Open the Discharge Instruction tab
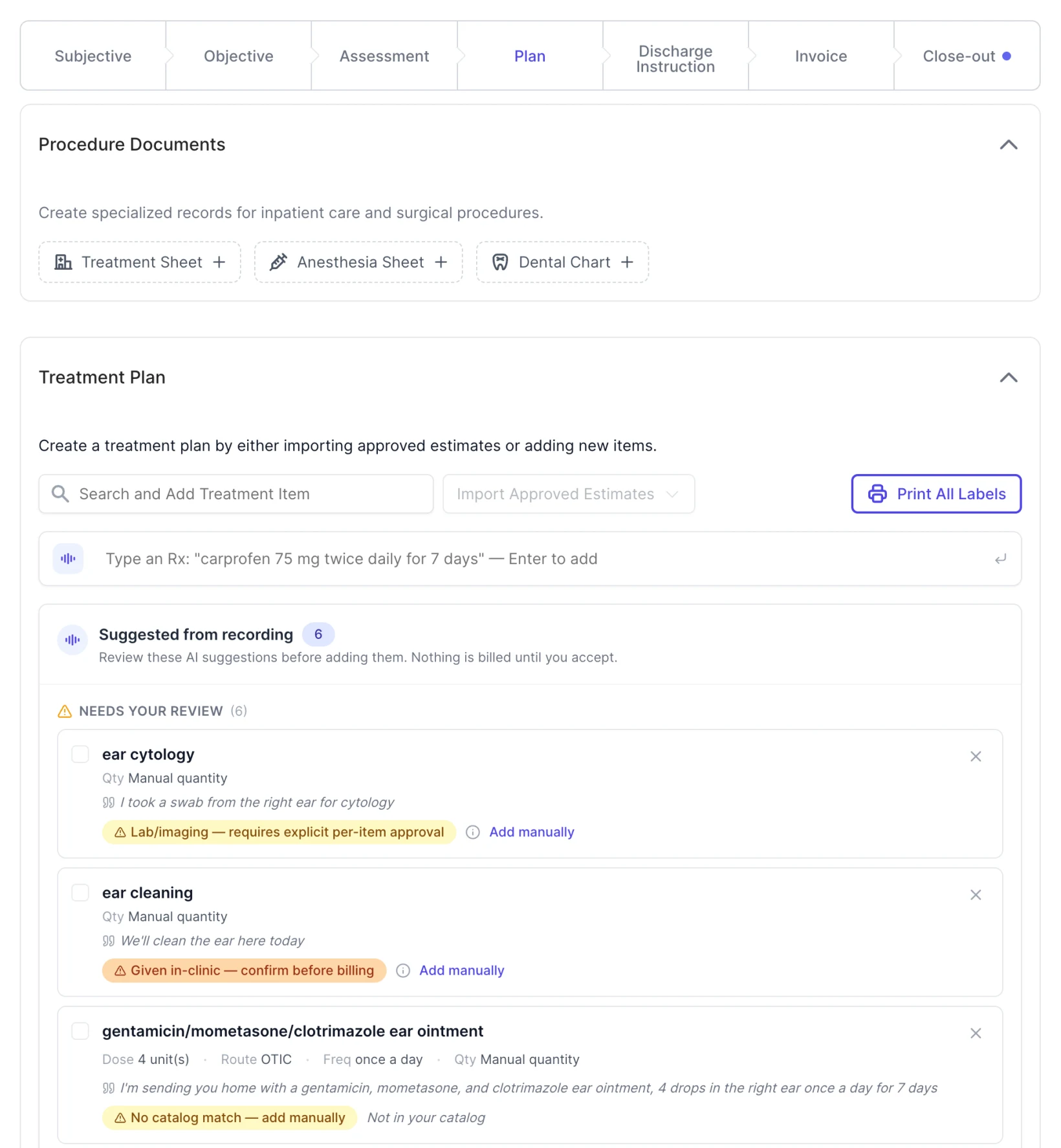 [675, 59]
